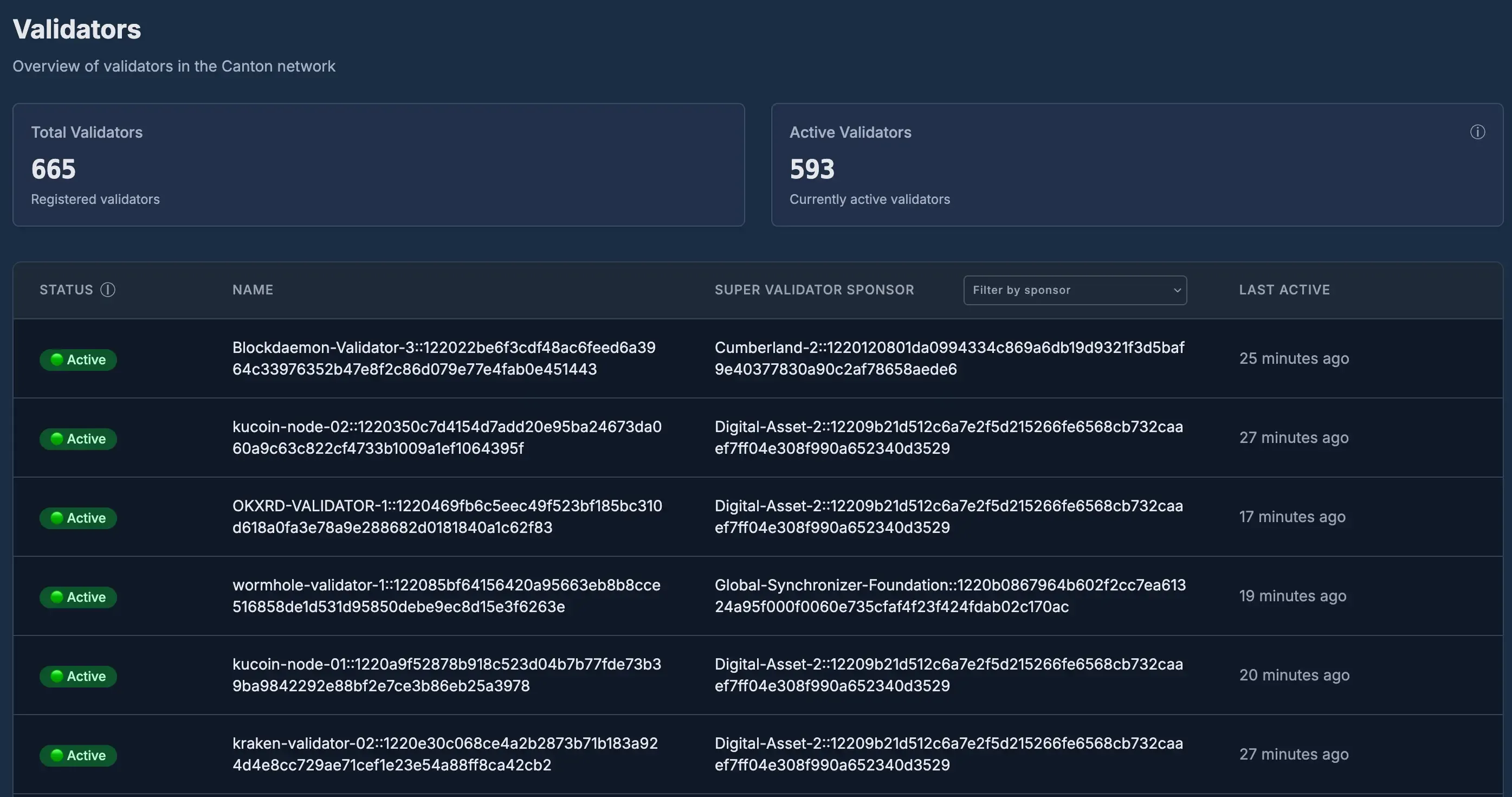This screenshot has height=797, width=1512.
Task: Click the SUPER VALIDATOR SPONSOR column header
Action: pos(813,290)
